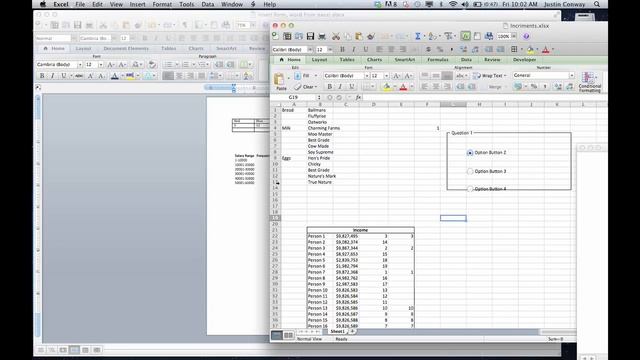Click the AutoSum sigma icon in Excel

418,36
